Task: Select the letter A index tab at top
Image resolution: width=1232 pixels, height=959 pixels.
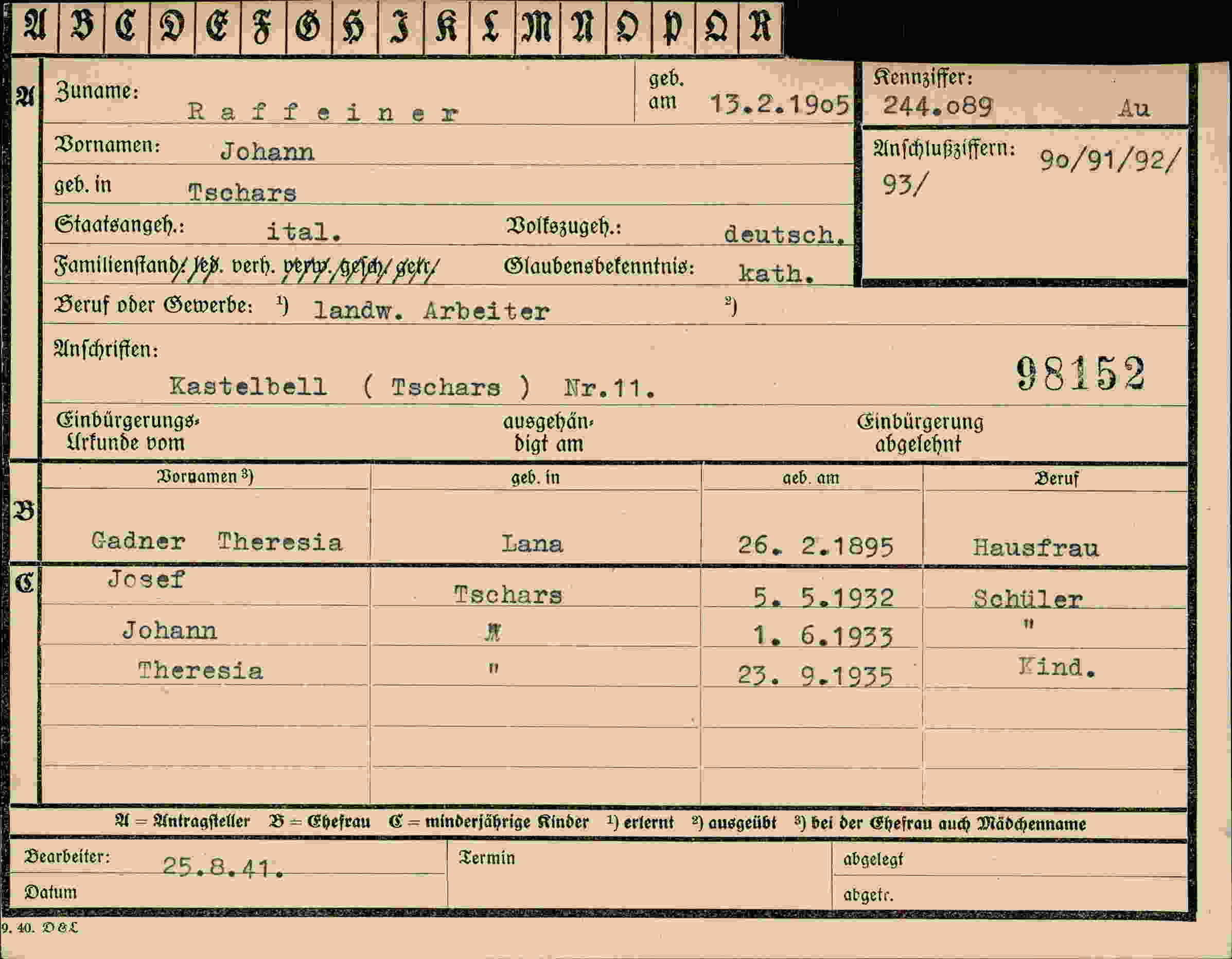Action: pyautogui.click(x=35, y=28)
